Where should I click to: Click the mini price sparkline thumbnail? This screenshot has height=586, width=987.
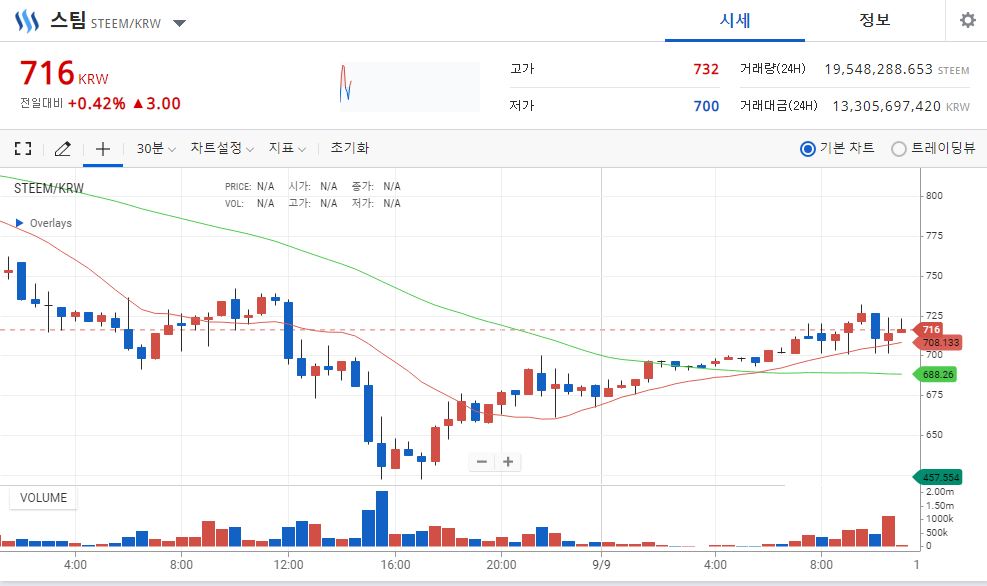[410, 87]
